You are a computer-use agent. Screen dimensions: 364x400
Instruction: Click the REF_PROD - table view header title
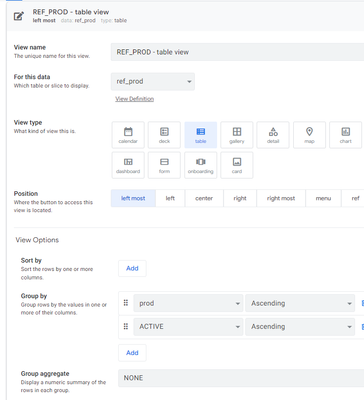tap(71, 12)
